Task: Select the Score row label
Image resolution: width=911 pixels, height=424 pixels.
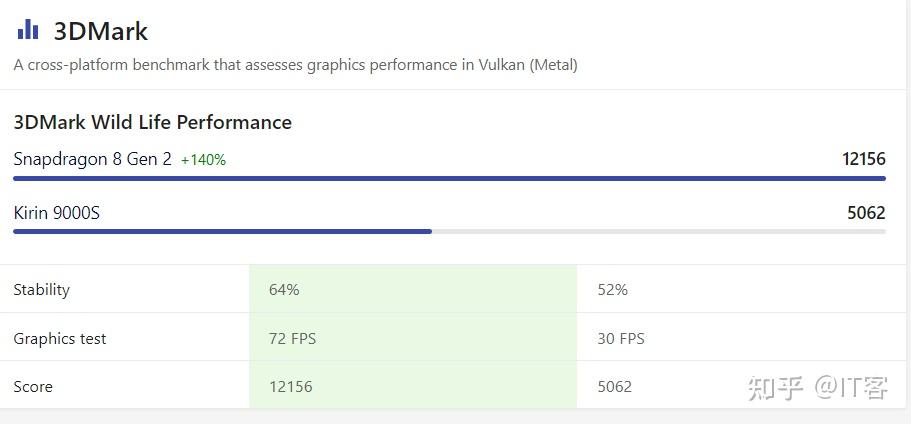Action: click(x=33, y=387)
